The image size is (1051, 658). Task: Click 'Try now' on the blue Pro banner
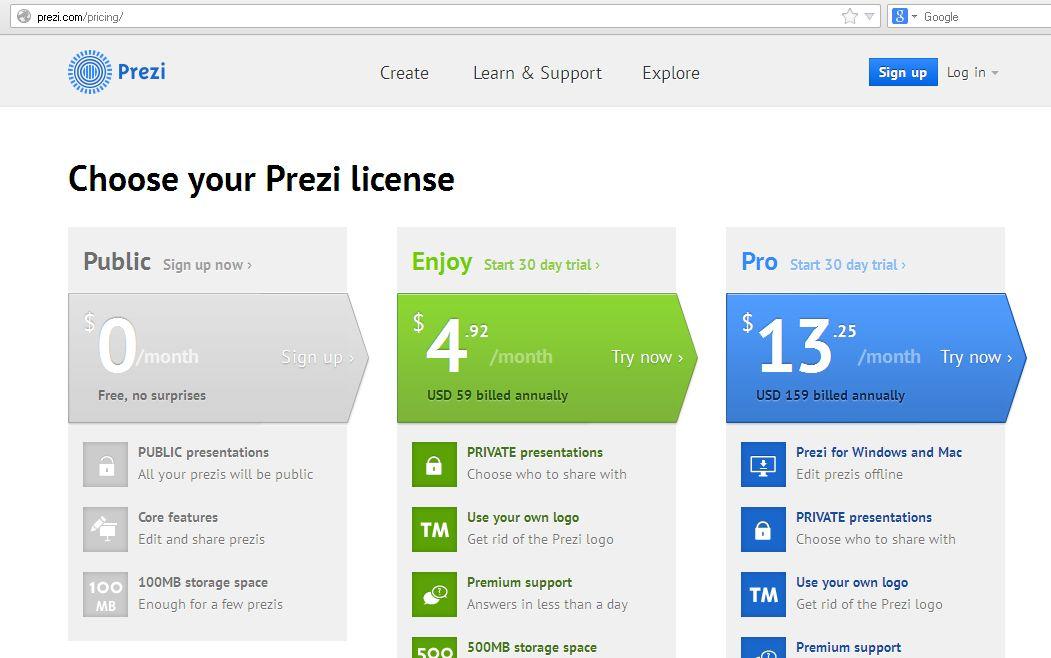click(x=976, y=357)
